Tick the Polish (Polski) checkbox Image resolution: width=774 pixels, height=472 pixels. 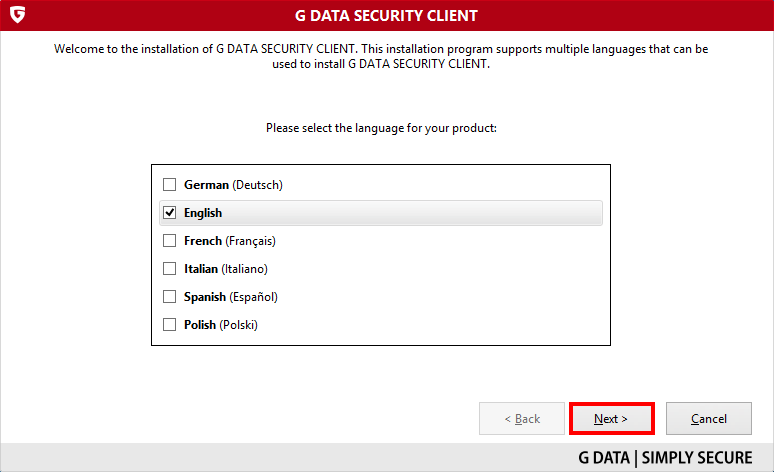(x=169, y=324)
